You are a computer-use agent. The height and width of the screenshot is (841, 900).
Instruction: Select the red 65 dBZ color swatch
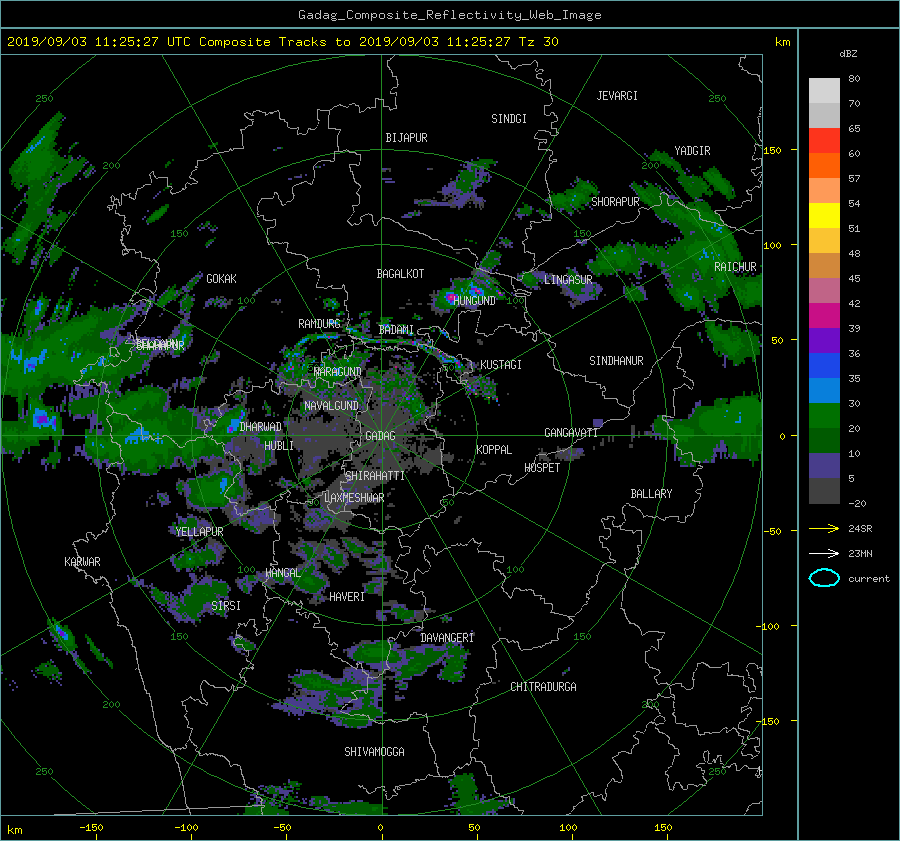click(824, 140)
